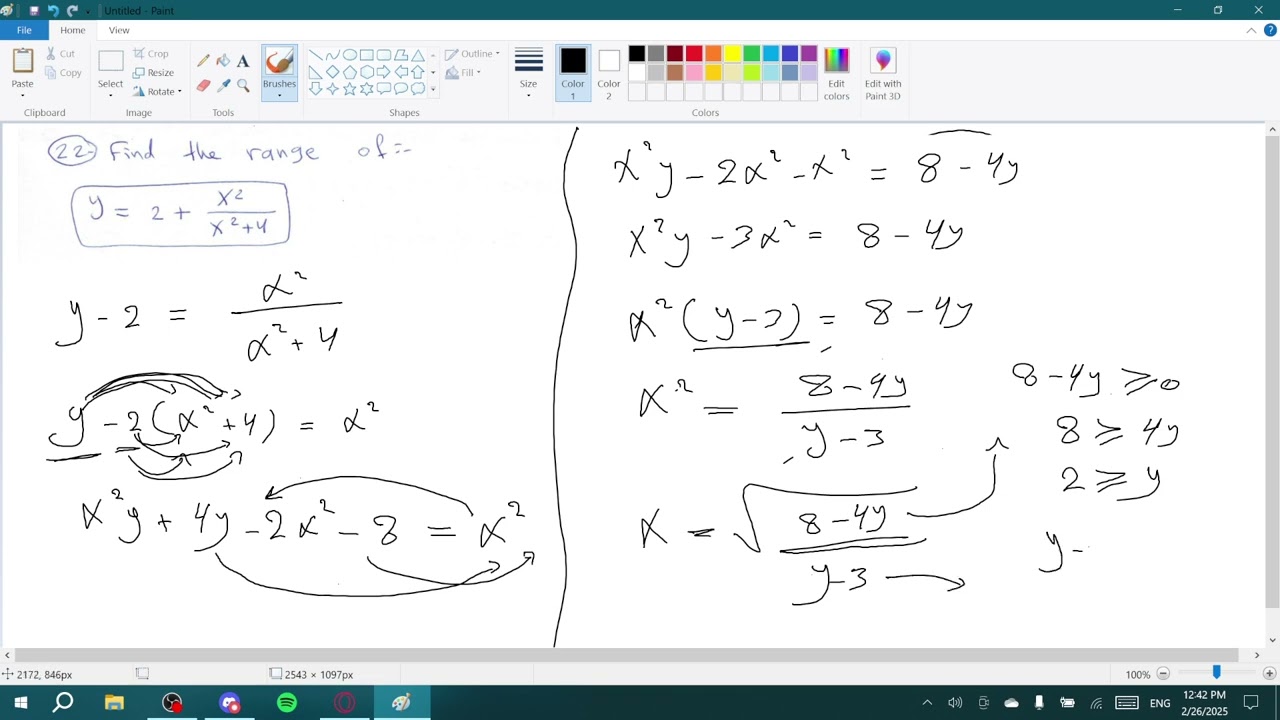Click the Brushes tool icon
Viewport: 1280px width, 720px height.
pos(279,62)
